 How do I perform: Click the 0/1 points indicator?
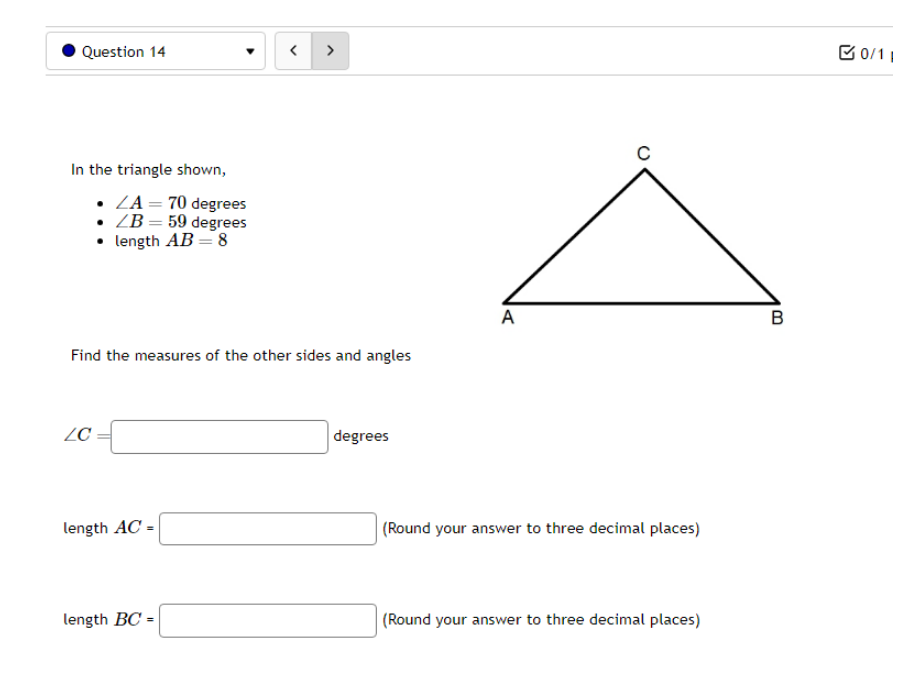tap(872, 52)
